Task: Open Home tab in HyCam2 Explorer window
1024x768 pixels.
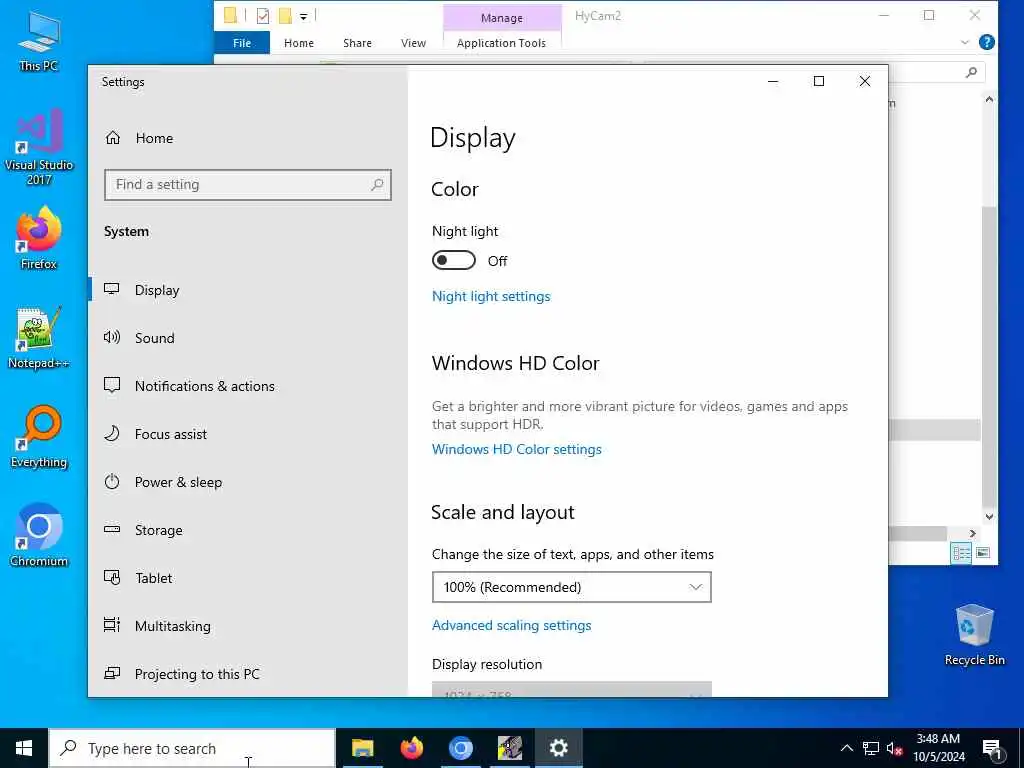Action: [x=298, y=43]
